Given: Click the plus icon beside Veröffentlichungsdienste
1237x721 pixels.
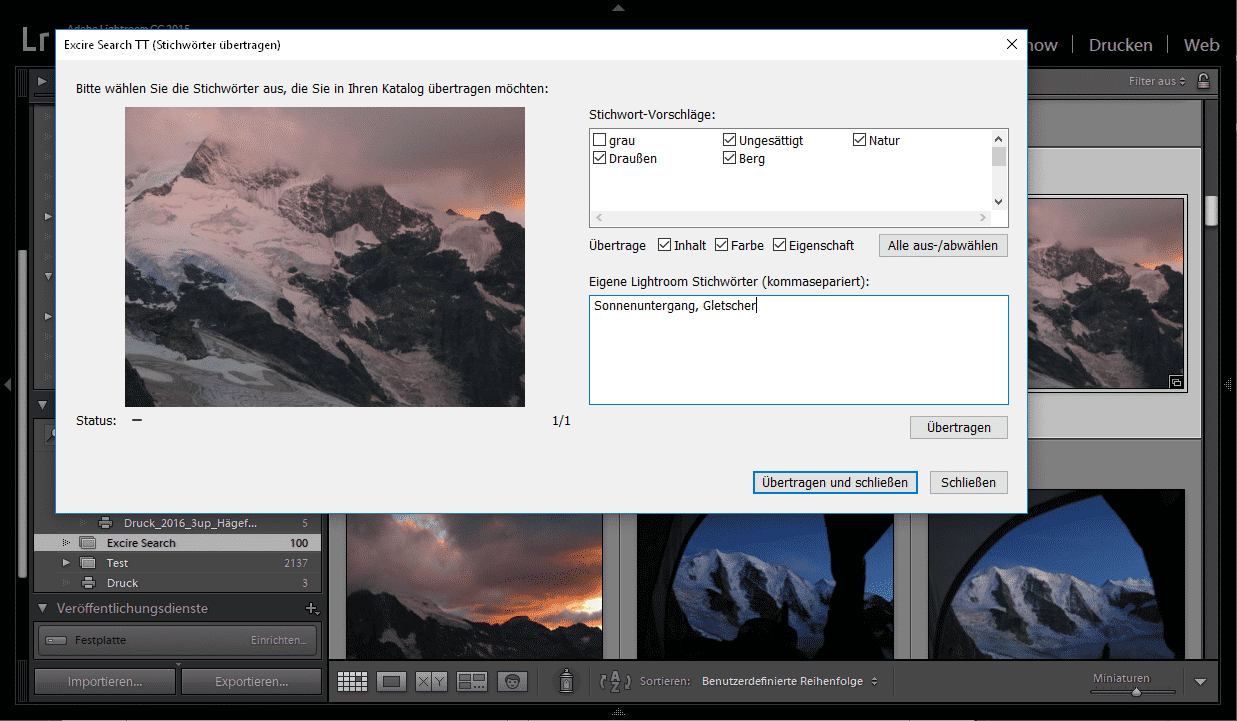Looking at the screenshot, I should [x=311, y=608].
